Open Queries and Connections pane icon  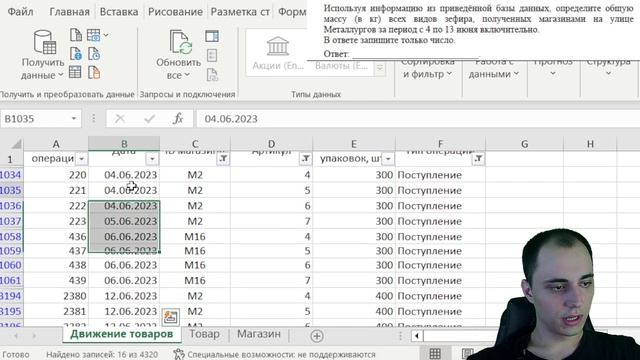pos(212,36)
